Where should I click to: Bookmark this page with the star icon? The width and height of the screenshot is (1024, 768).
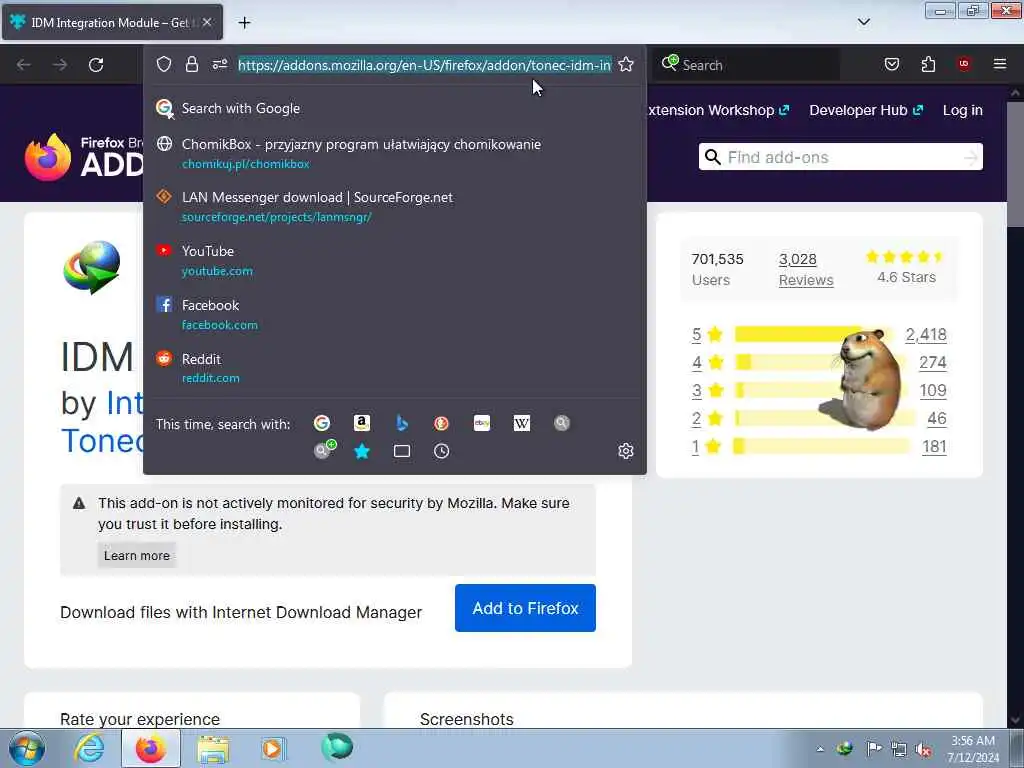tap(626, 64)
